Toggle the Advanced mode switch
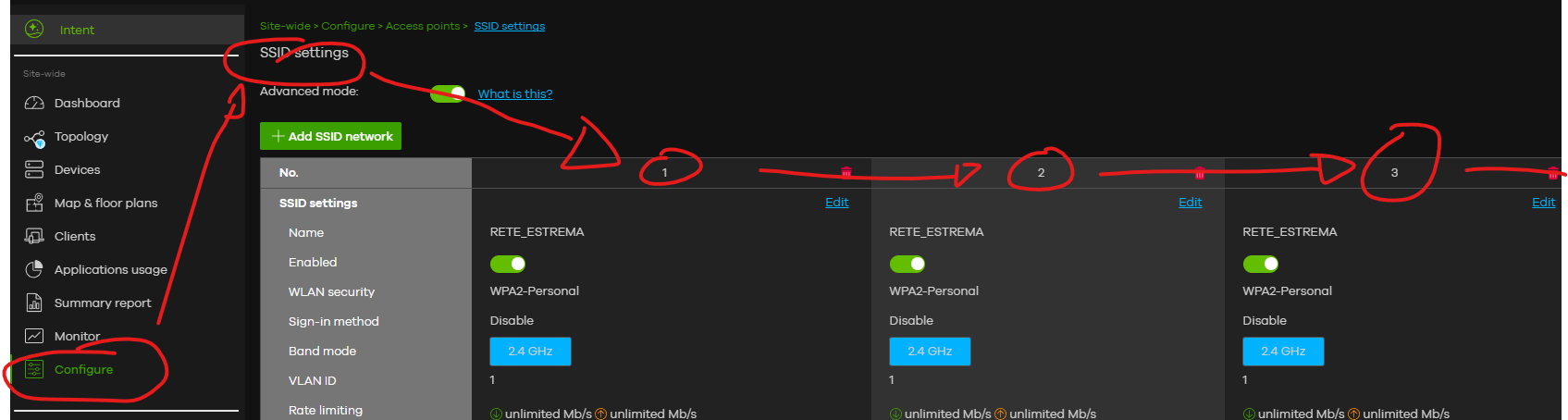Viewport: 1568px width, 420px height. click(x=448, y=93)
